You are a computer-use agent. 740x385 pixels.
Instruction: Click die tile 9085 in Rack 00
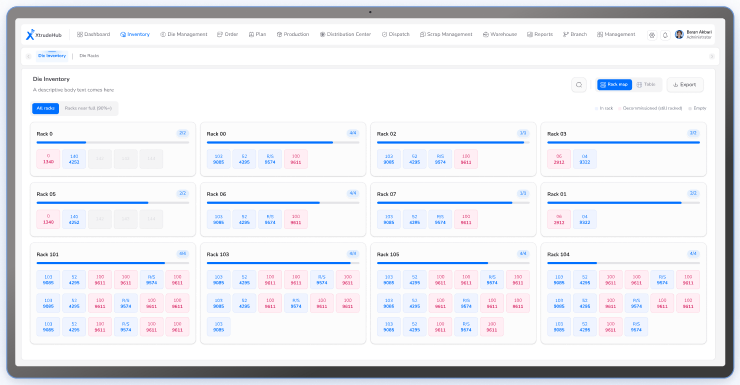pos(219,159)
